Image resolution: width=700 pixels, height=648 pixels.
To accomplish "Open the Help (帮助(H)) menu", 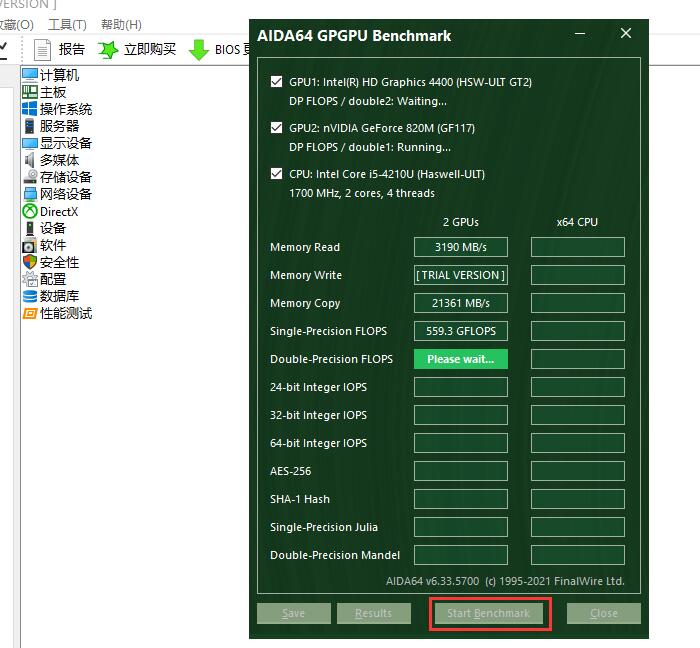I will point(121,24).
